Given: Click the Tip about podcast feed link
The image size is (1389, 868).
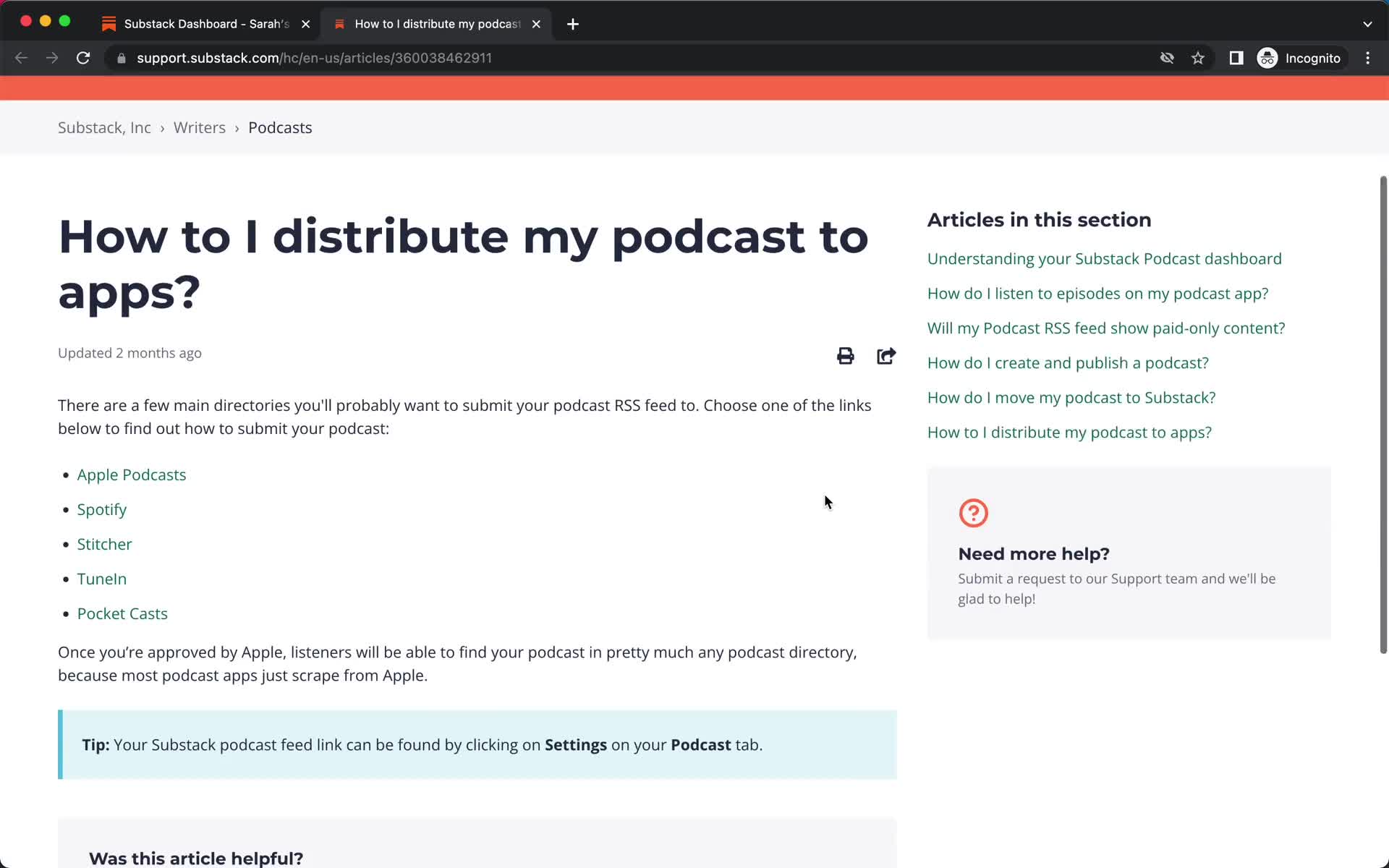Looking at the screenshot, I should (477, 744).
